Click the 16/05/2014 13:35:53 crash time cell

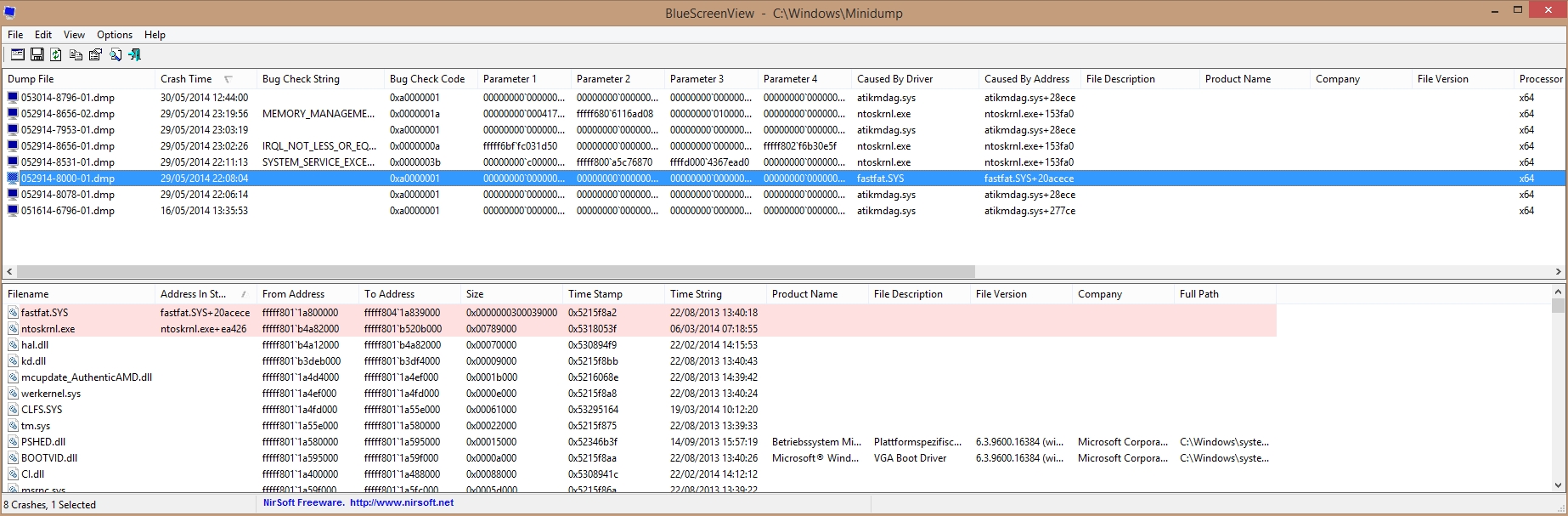[x=206, y=211]
